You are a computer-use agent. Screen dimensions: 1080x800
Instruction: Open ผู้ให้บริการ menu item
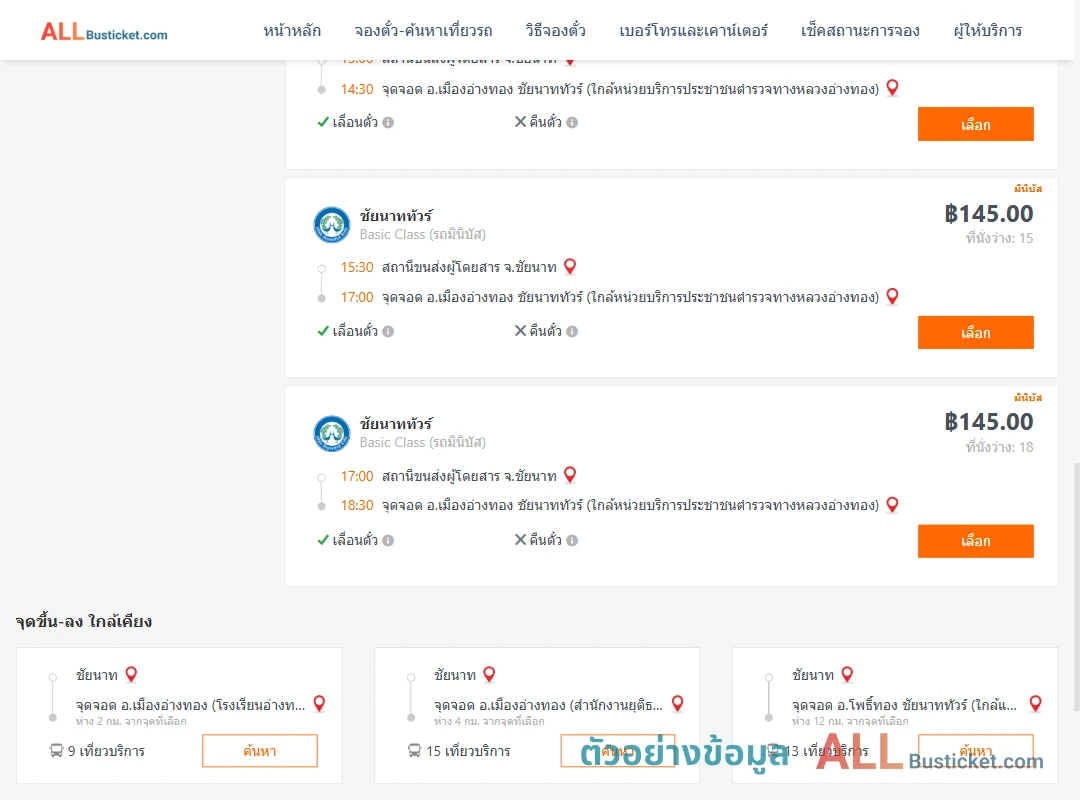[x=987, y=31]
